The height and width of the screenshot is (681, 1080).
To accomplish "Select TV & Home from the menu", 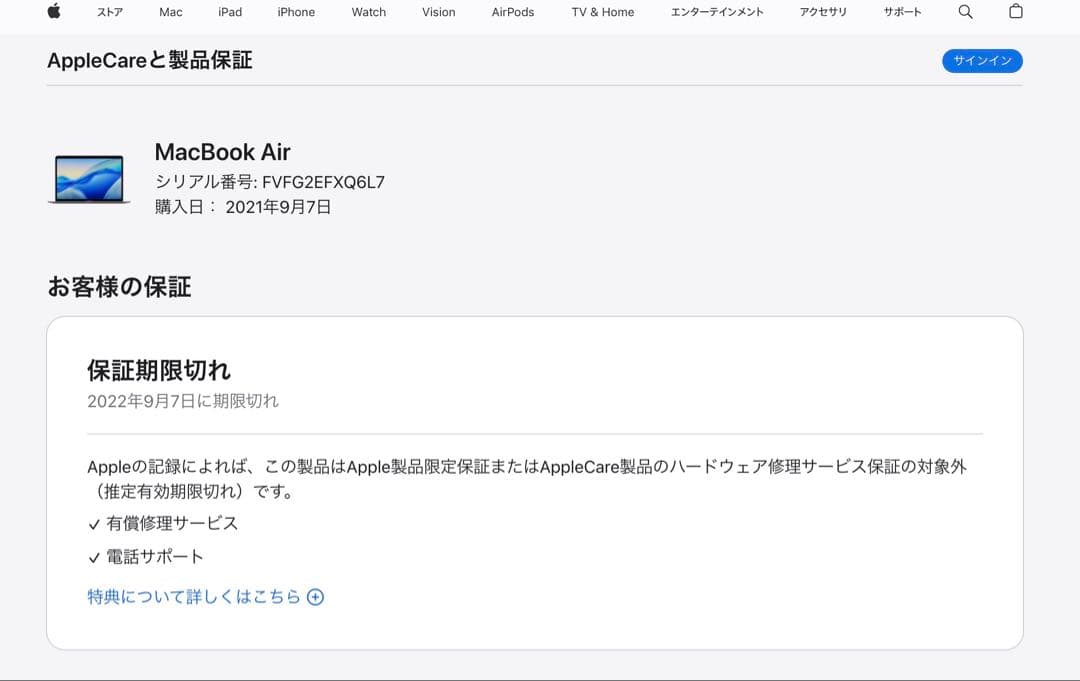I will (x=601, y=12).
